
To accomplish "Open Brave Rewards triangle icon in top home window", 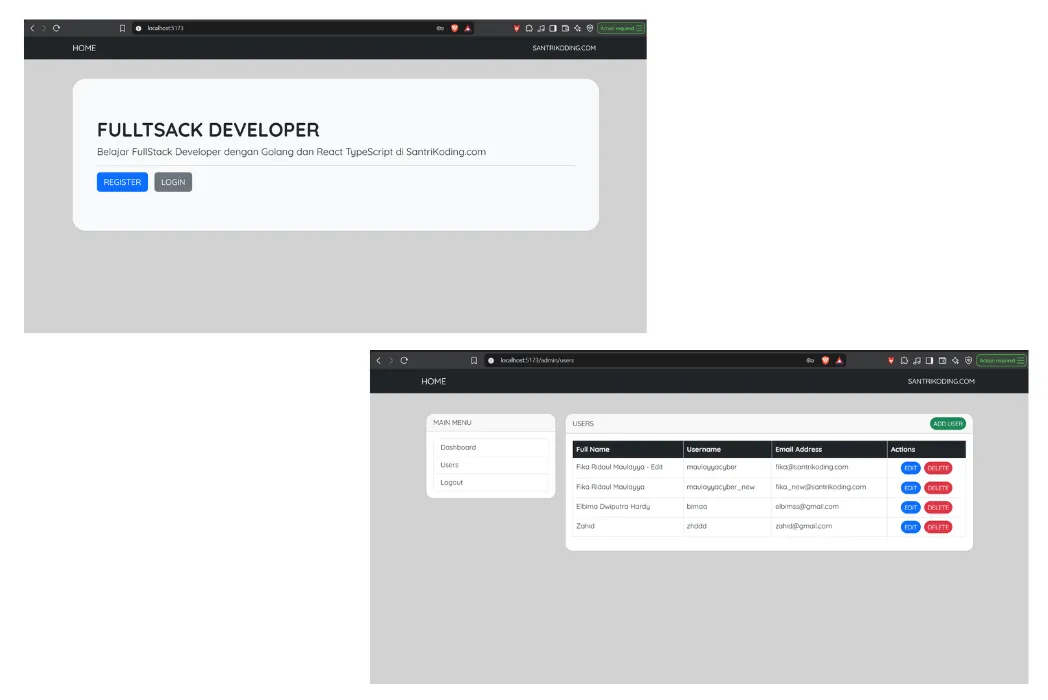I will point(467,28).
